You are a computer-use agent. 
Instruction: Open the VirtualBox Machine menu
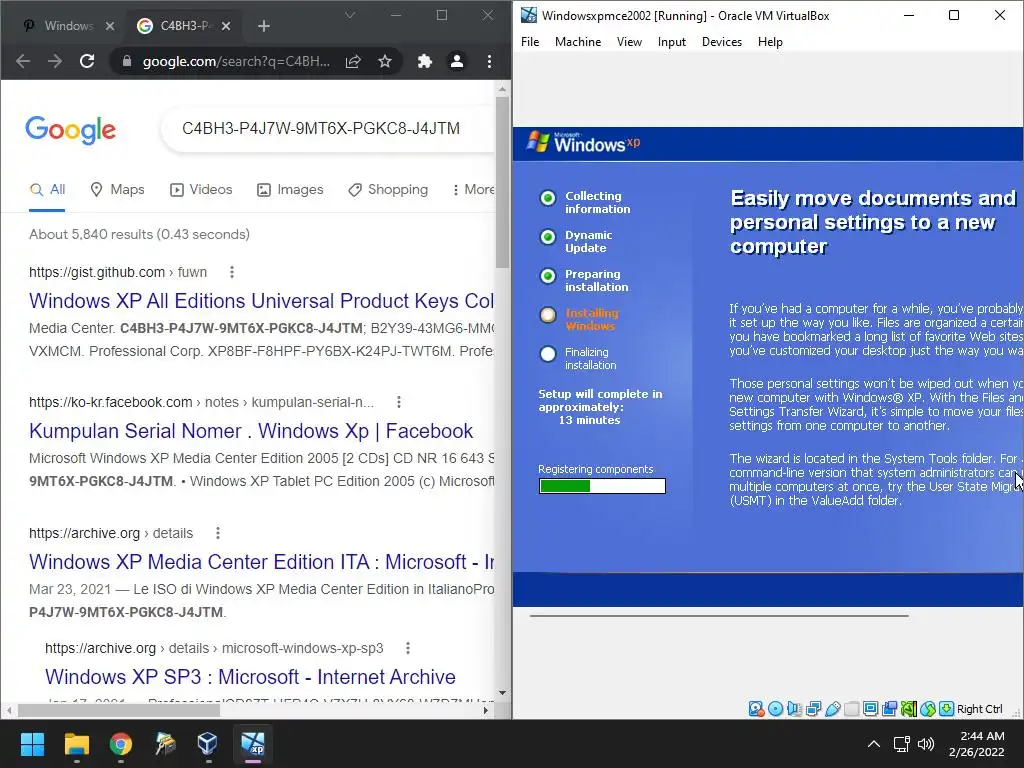578,42
